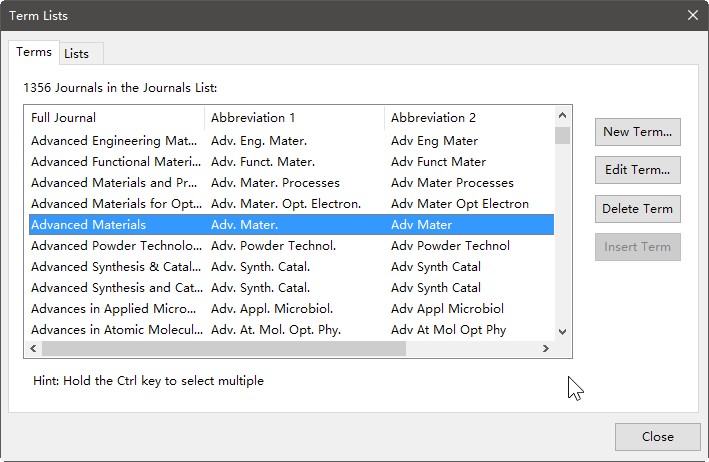Click the horizontal scrollbar right arrow

(x=546, y=349)
